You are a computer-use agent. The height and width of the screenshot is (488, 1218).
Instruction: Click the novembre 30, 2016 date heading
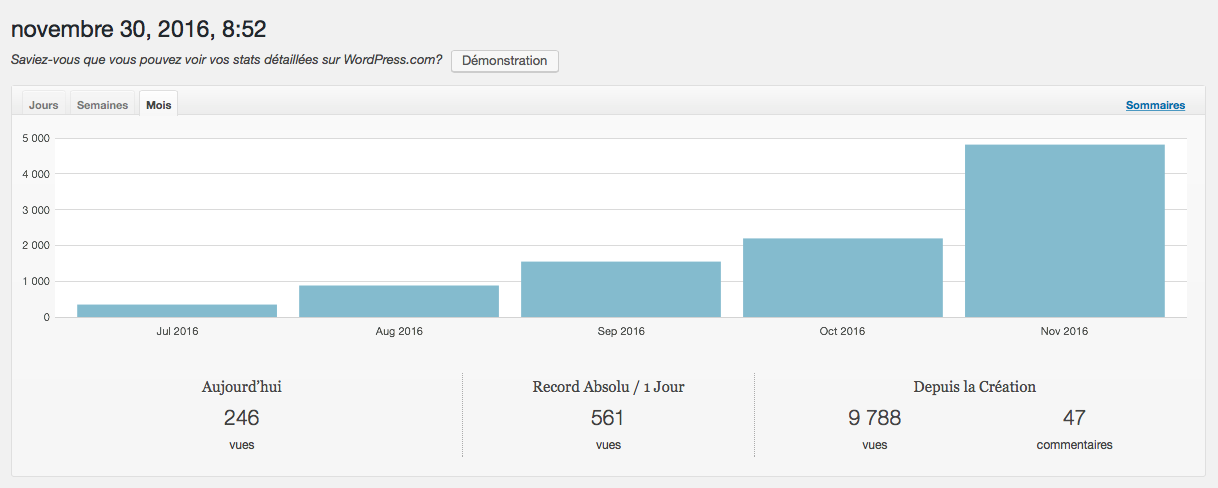(138, 29)
